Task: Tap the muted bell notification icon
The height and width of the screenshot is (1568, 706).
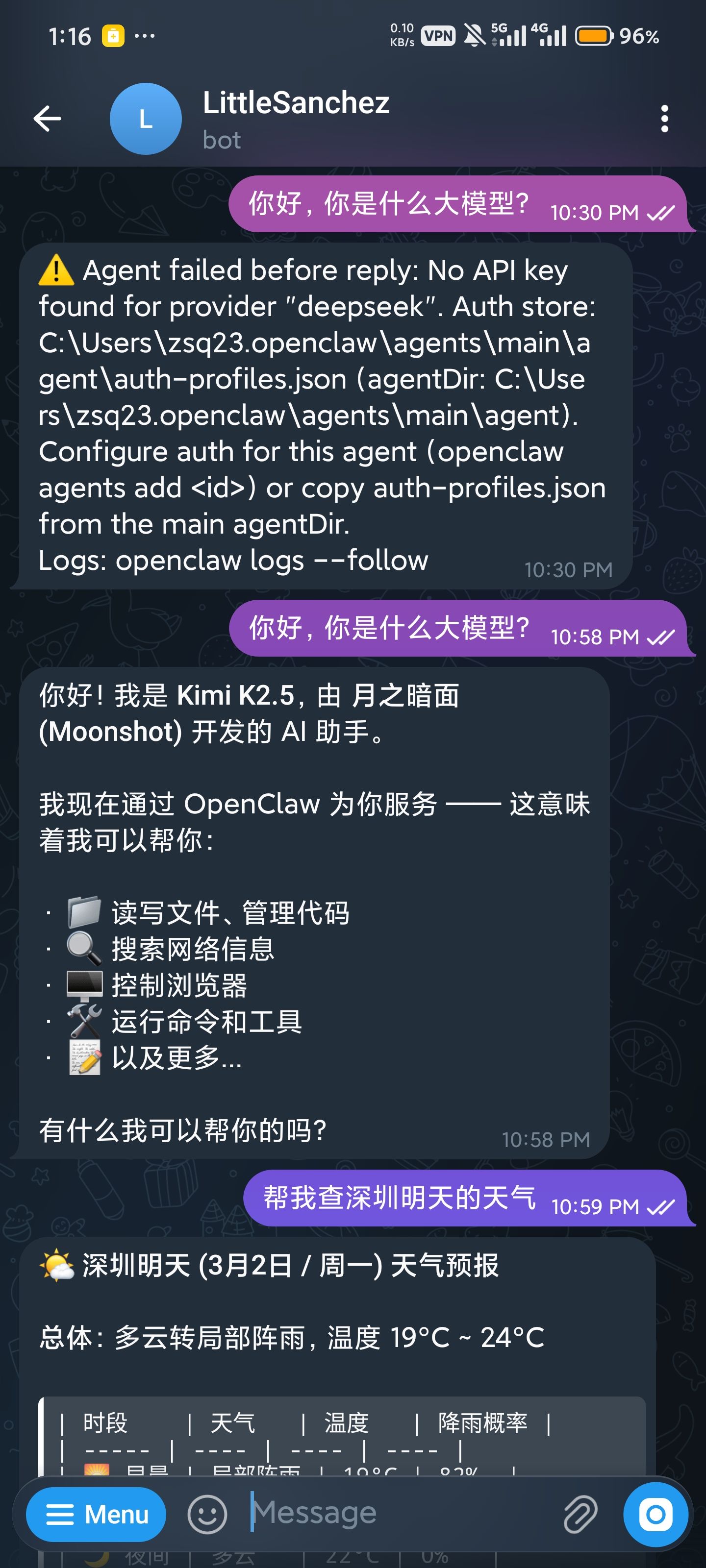Action: point(475,36)
